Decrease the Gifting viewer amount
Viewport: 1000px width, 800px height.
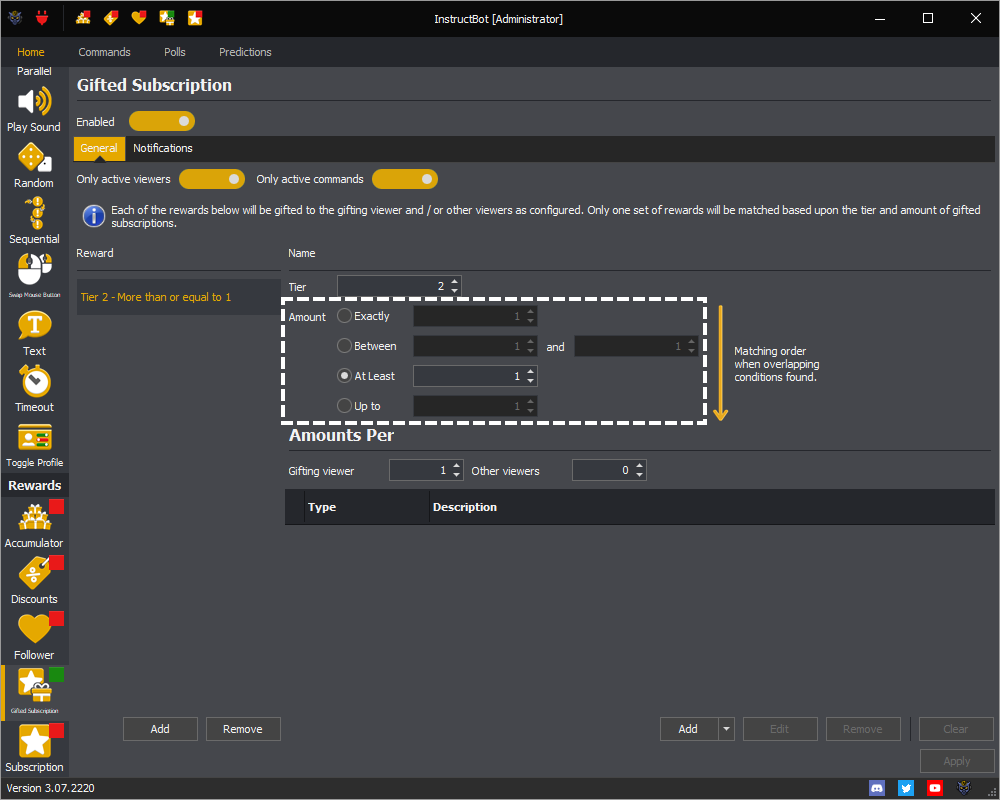[457, 475]
